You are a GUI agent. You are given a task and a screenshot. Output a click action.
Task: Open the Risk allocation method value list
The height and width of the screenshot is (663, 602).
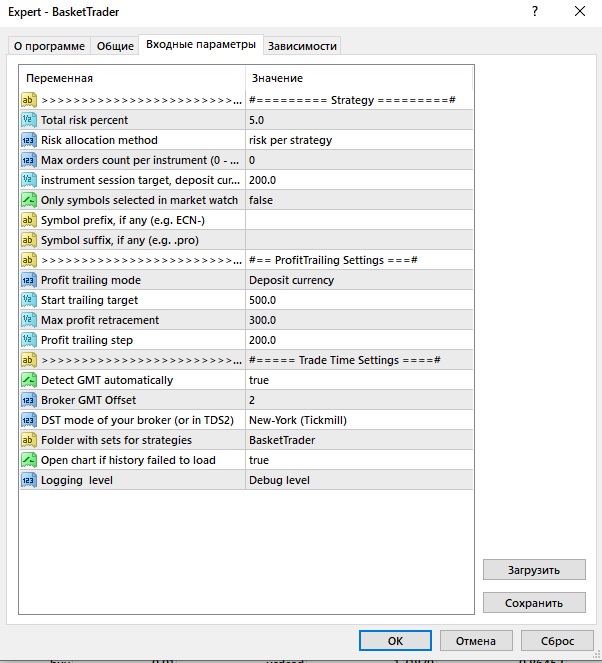[x=359, y=140]
